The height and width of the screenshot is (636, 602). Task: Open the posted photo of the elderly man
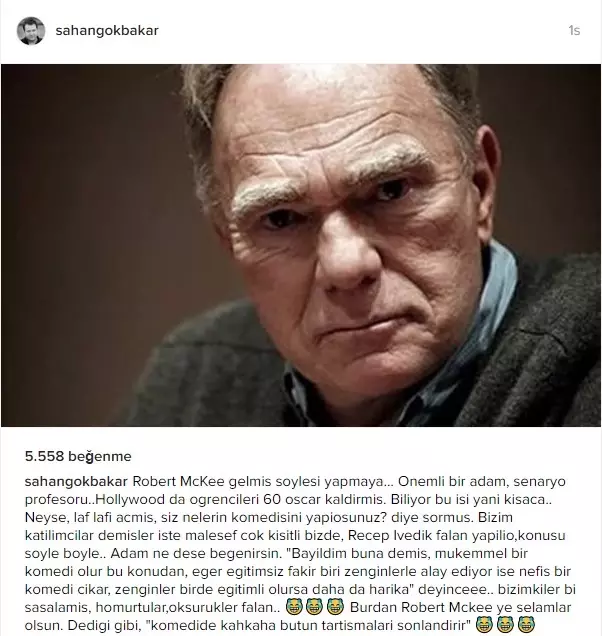pyautogui.click(x=301, y=245)
